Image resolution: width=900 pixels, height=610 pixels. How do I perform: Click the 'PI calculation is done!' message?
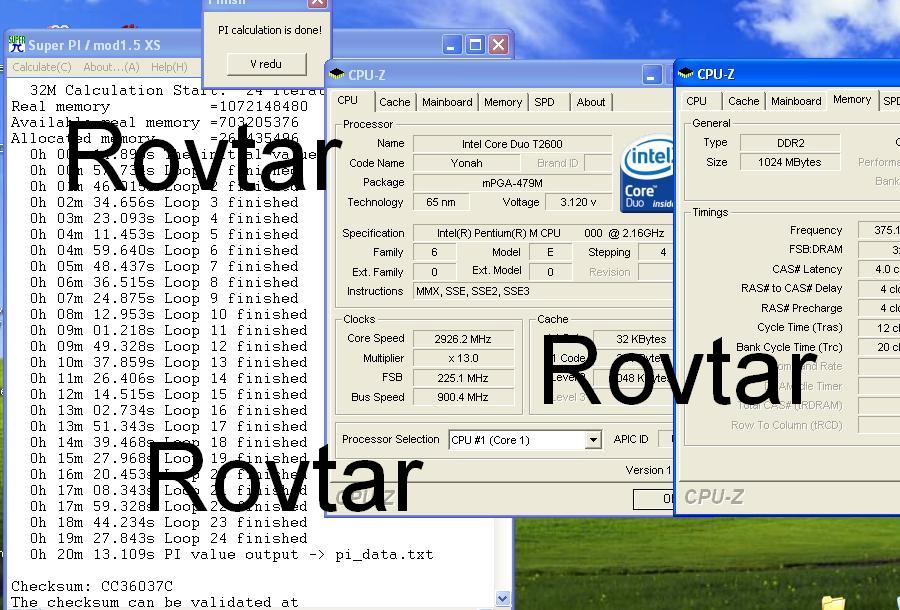tap(270, 30)
